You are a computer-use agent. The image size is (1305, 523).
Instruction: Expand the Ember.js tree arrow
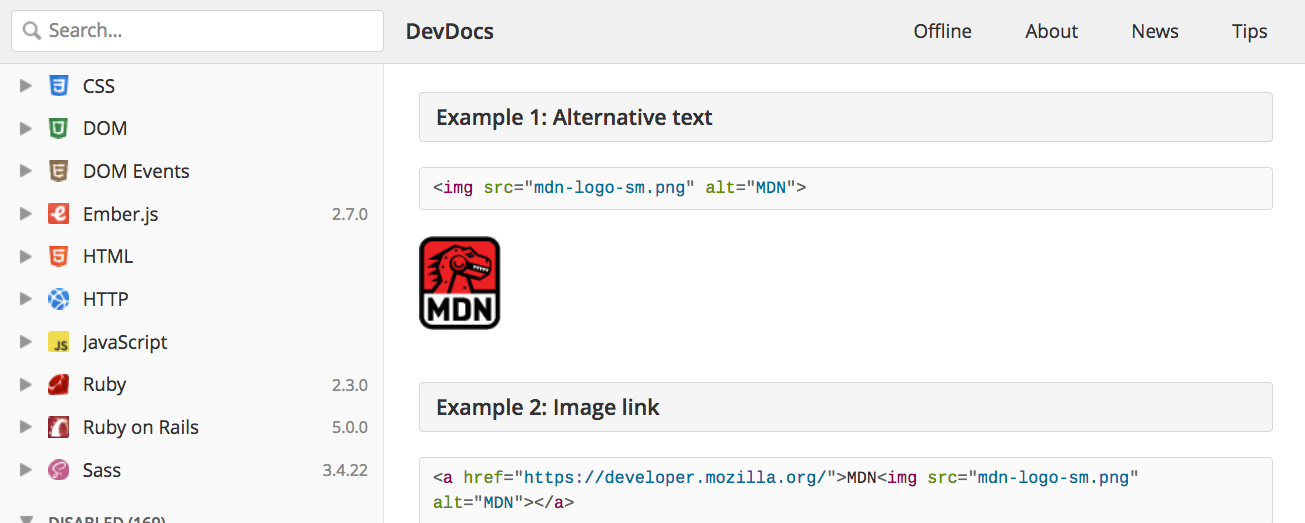click(x=26, y=214)
